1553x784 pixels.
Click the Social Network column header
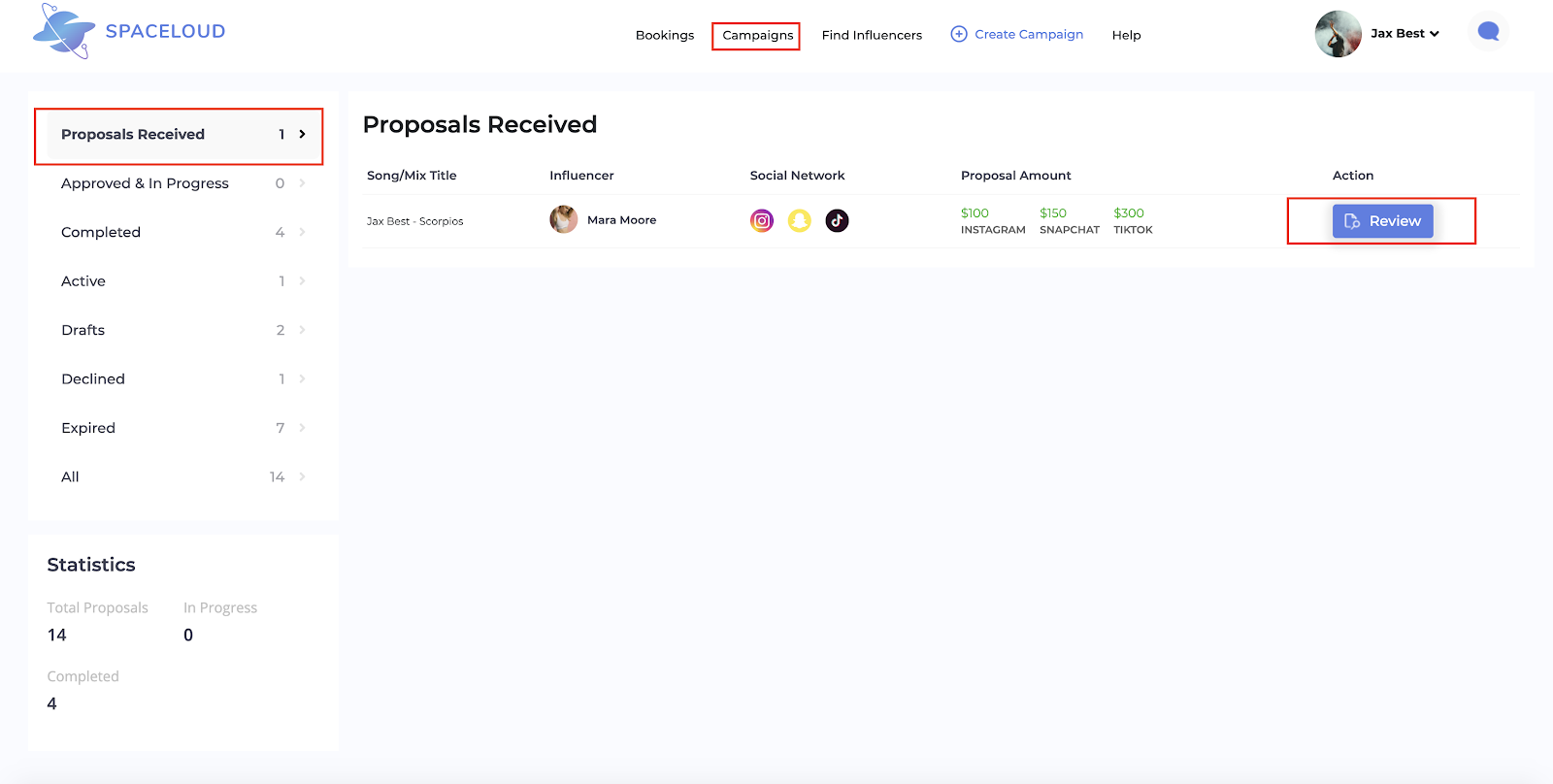pos(797,176)
